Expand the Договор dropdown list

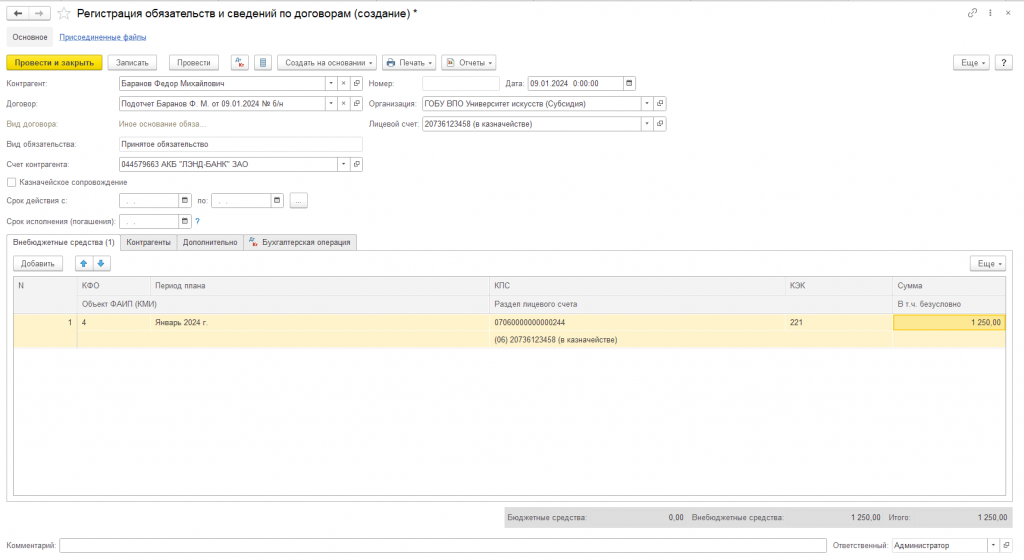pyautogui.click(x=331, y=104)
